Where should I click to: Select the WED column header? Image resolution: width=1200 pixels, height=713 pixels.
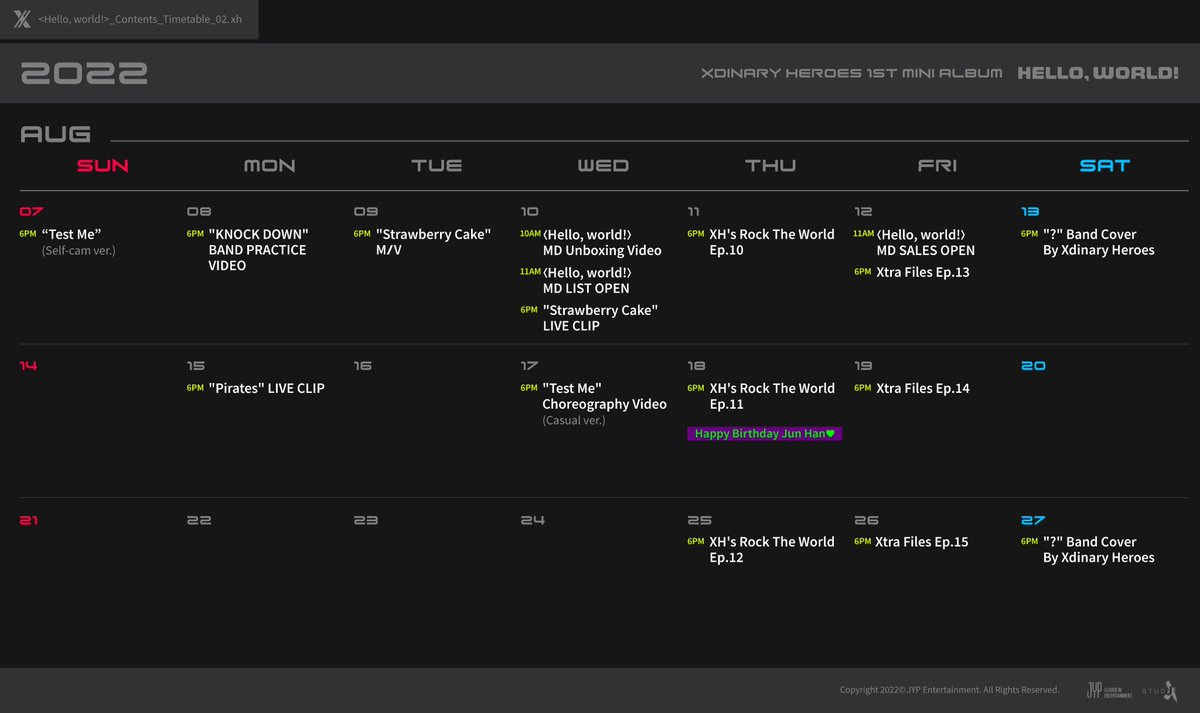[603, 166]
